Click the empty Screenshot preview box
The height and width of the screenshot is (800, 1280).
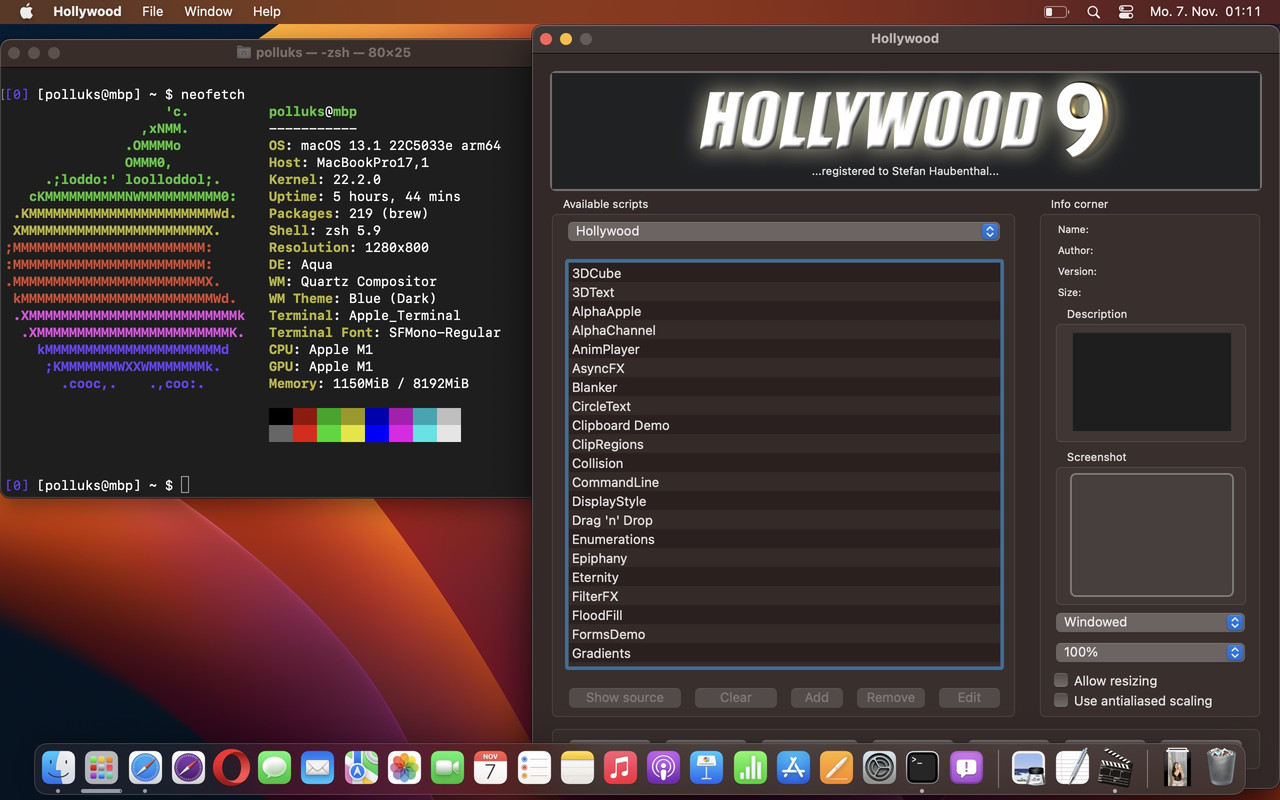(x=1151, y=535)
